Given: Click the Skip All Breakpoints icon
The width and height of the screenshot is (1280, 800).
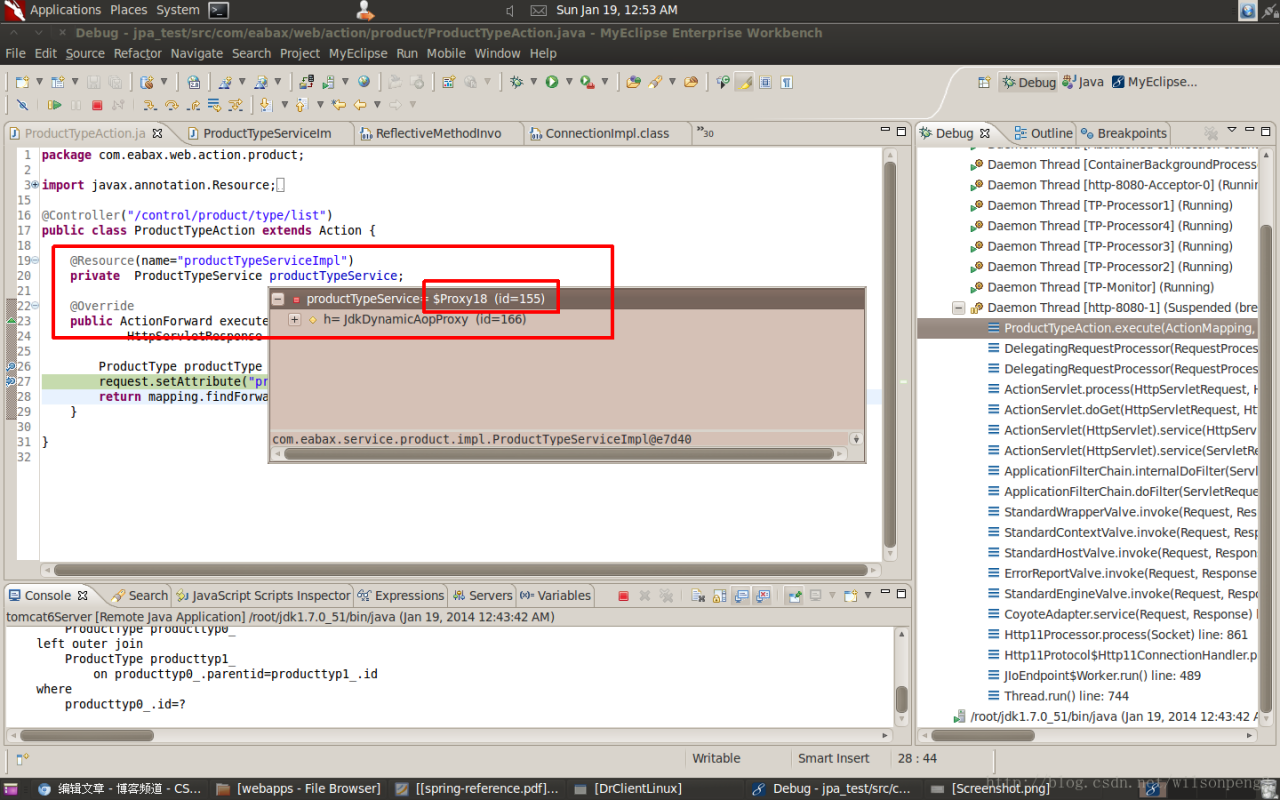Looking at the screenshot, I should click(x=22, y=105).
